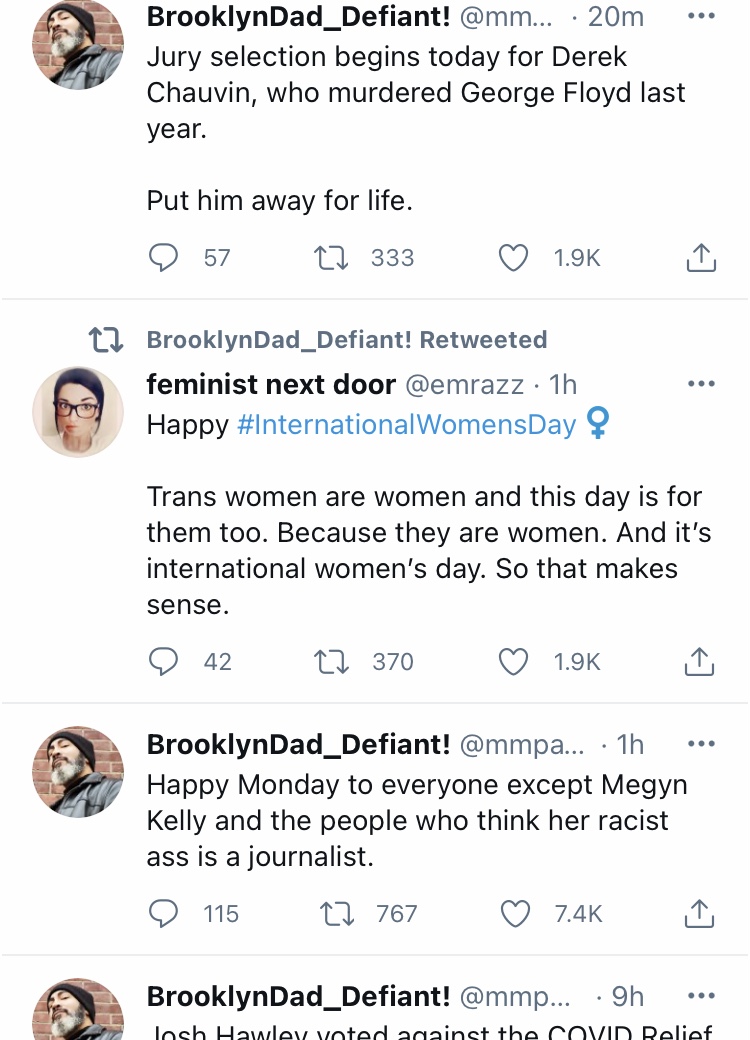Open more options on feminist next door tweet

701,384
